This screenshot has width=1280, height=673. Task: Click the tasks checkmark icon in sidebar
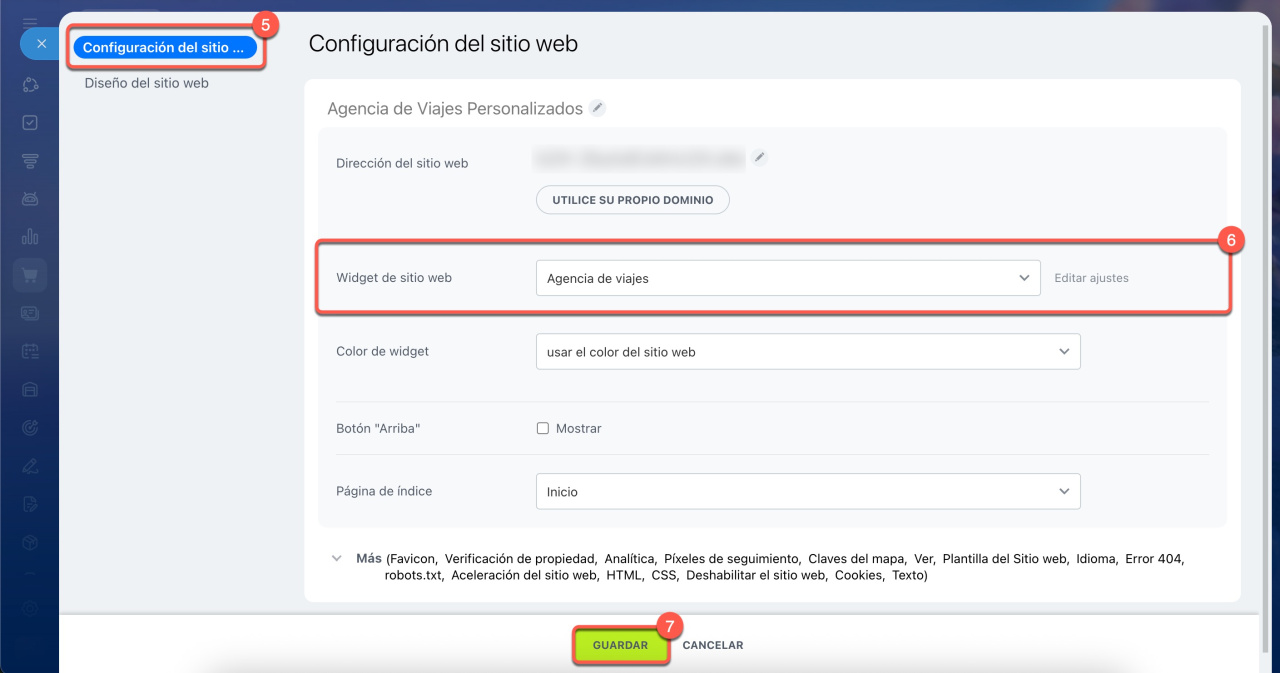point(29,122)
